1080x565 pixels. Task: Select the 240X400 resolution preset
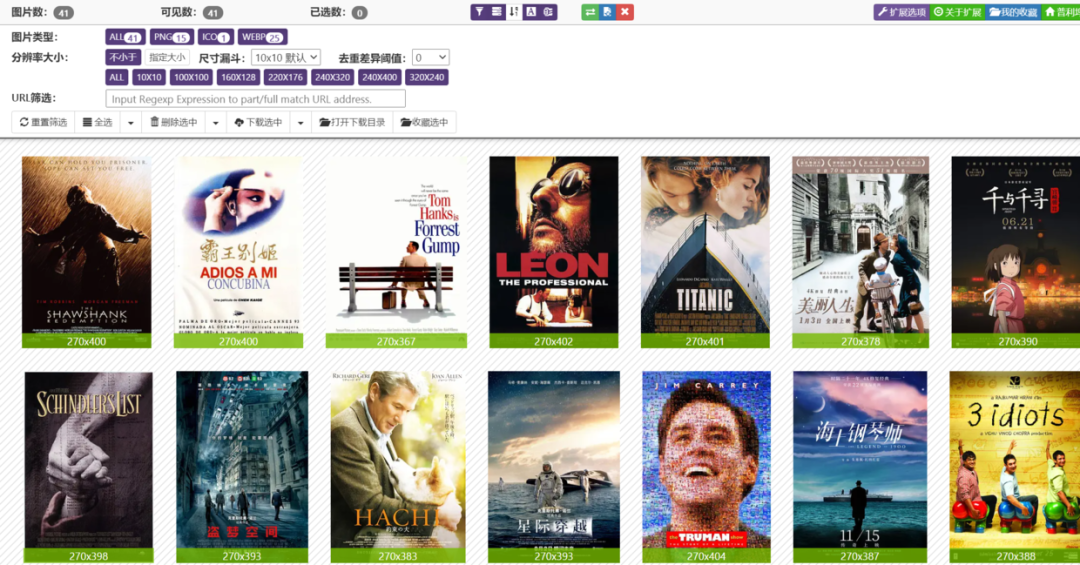380,77
